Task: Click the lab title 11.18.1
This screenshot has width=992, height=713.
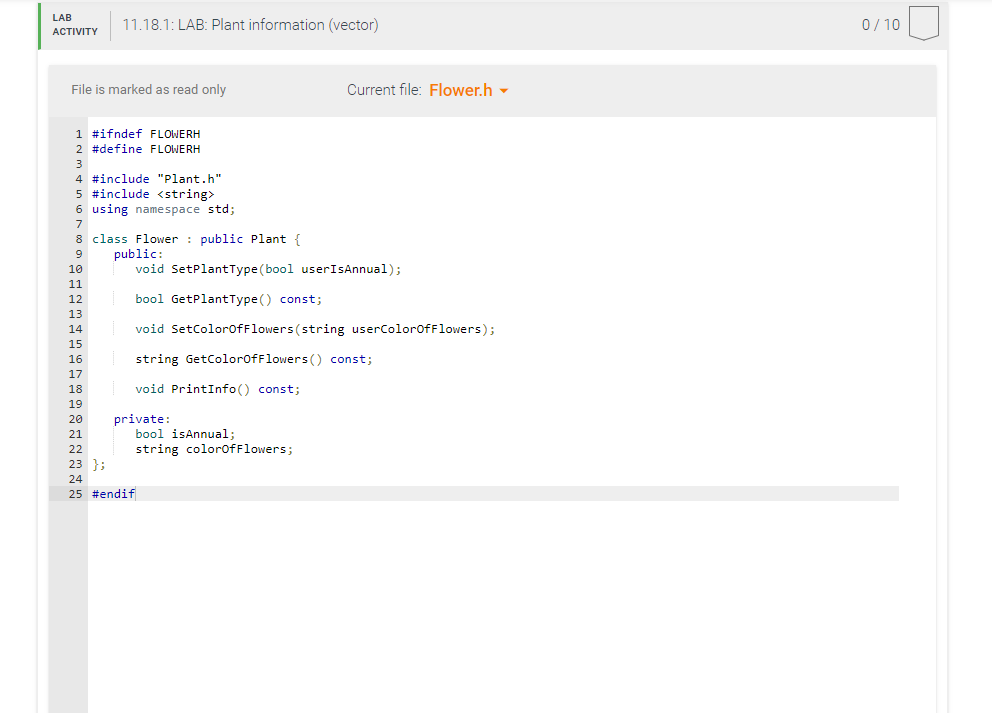Action: [250, 24]
